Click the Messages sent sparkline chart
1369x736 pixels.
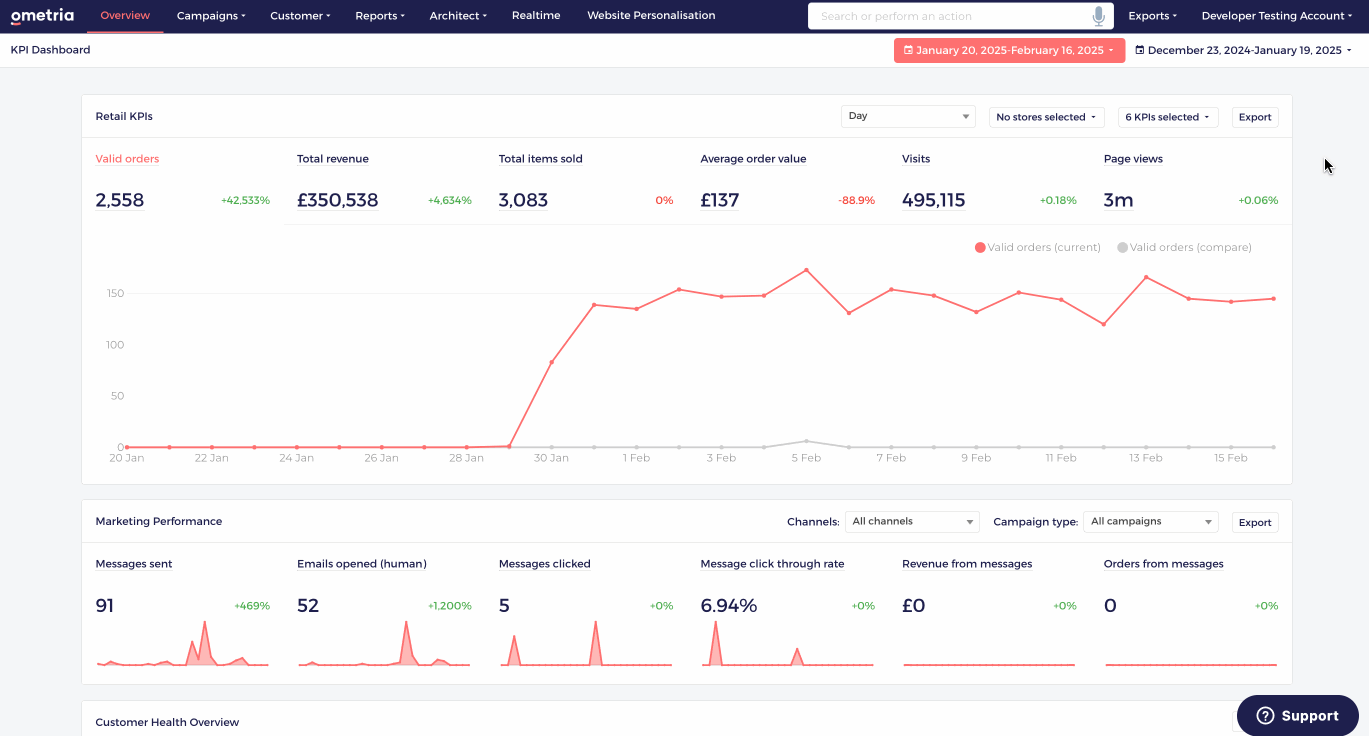coord(183,645)
